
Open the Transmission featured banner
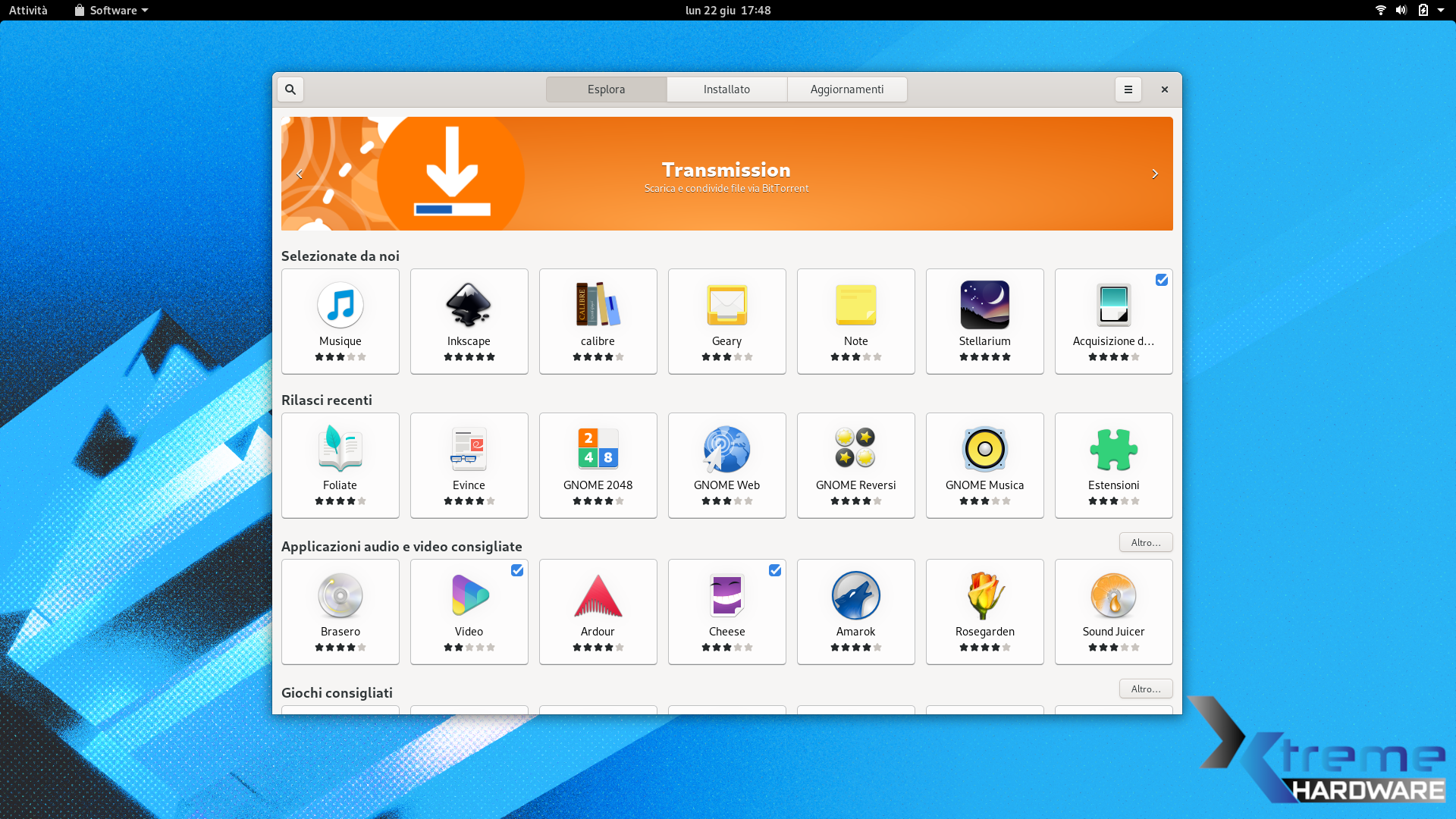[x=726, y=174]
